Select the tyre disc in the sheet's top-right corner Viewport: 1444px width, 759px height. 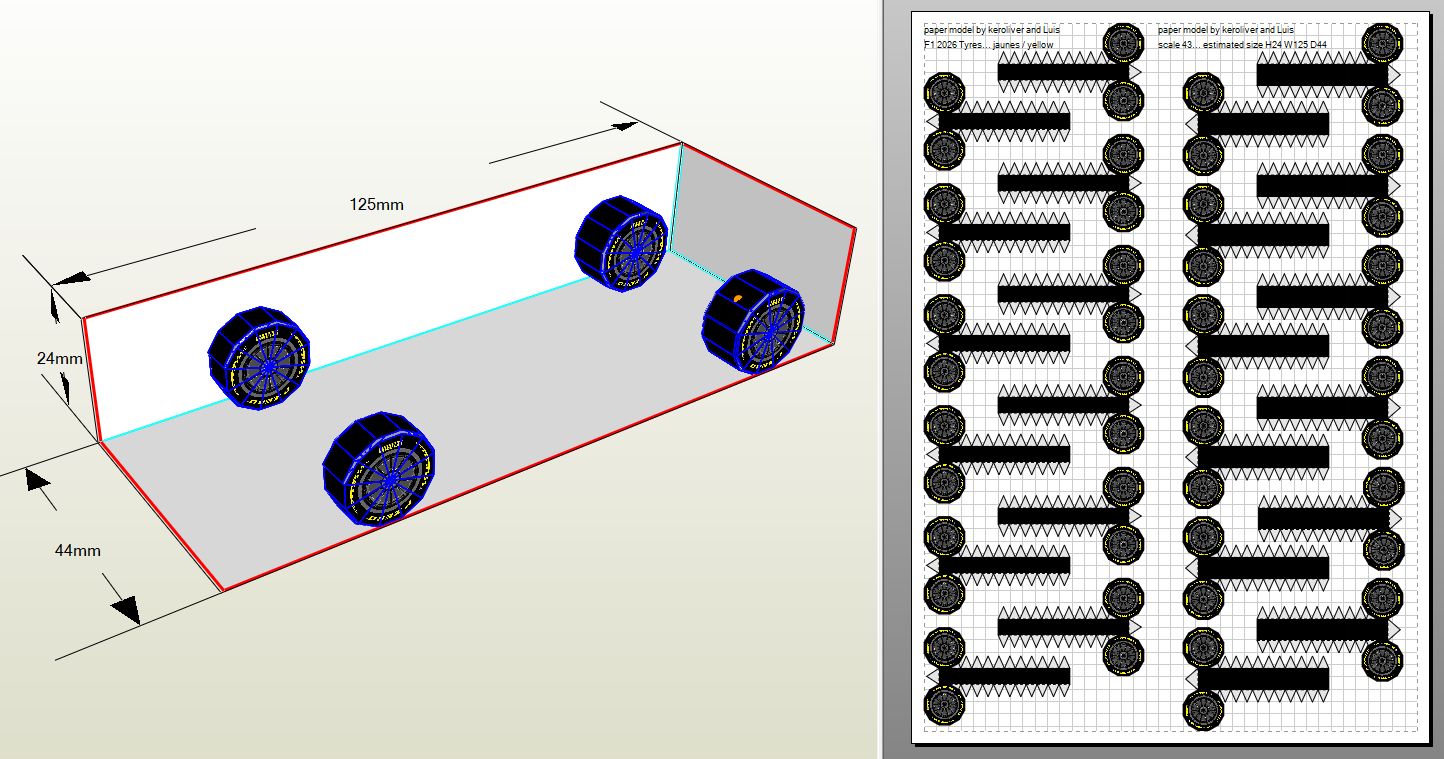point(1381,43)
